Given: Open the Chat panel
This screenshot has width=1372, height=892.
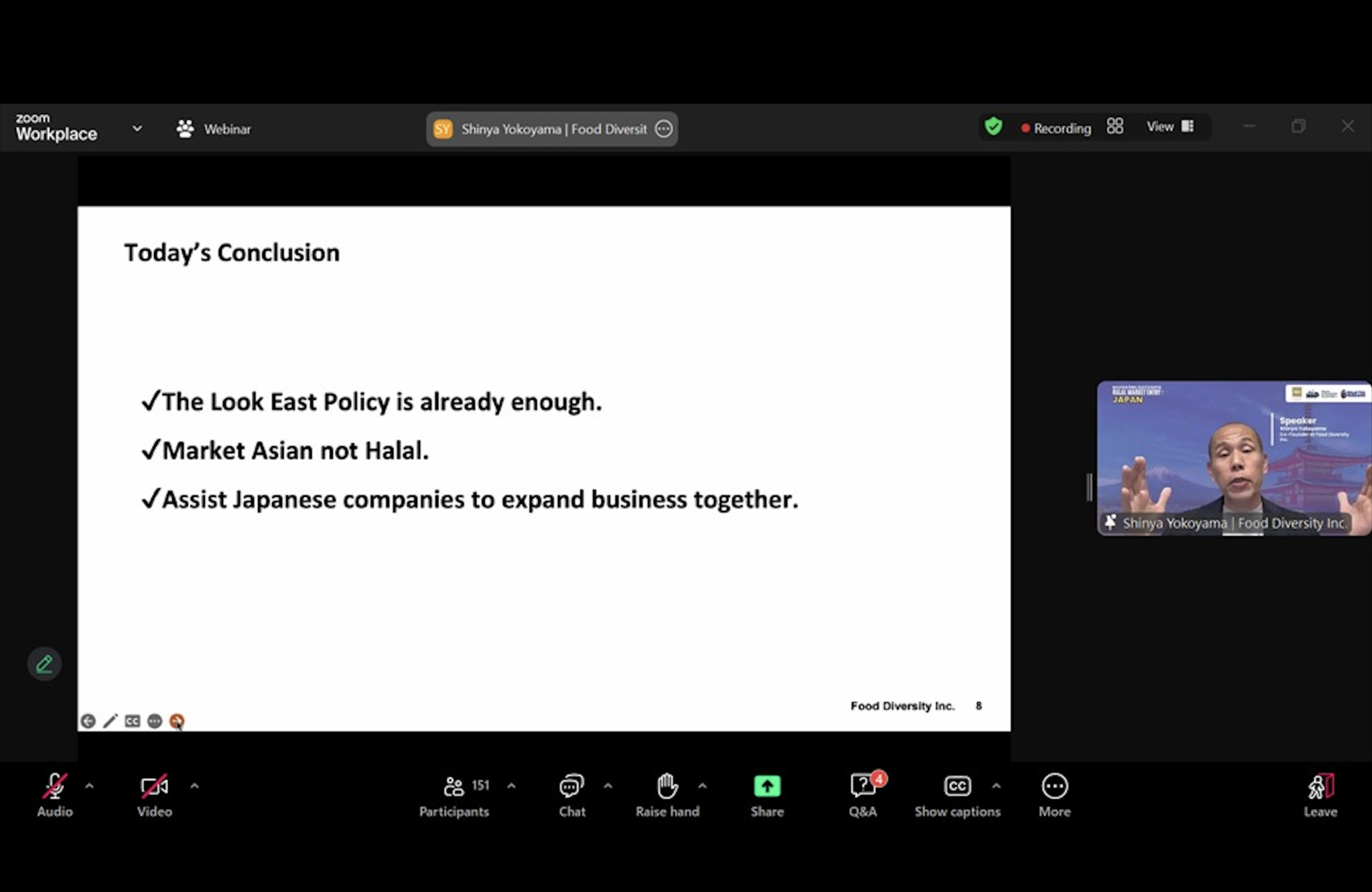Looking at the screenshot, I should 571,794.
